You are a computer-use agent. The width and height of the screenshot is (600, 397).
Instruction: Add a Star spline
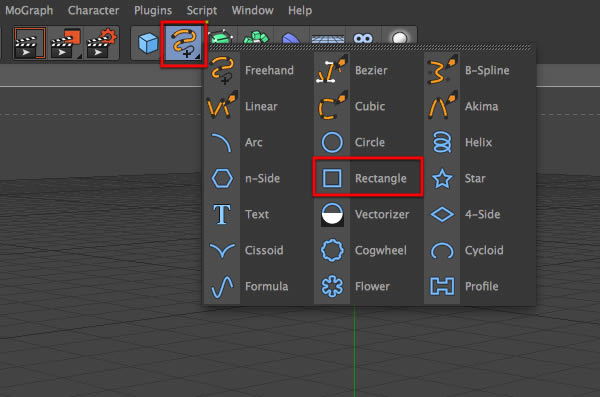479,178
